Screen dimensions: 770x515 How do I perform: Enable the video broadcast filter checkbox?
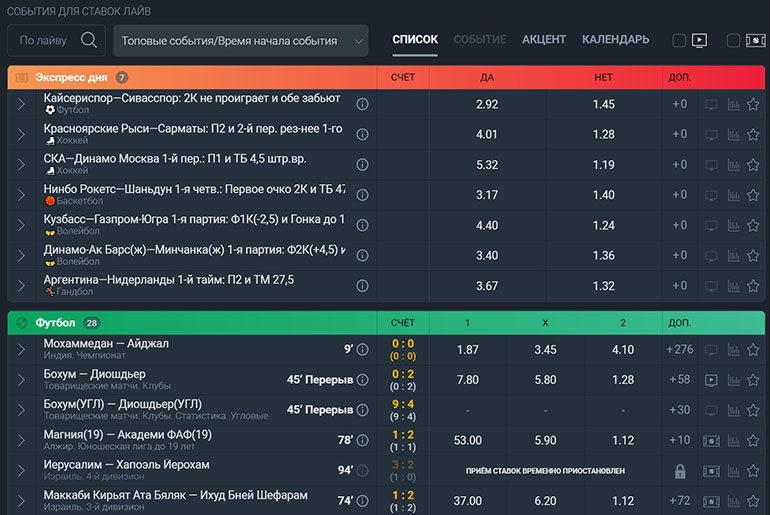tap(679, 41)
